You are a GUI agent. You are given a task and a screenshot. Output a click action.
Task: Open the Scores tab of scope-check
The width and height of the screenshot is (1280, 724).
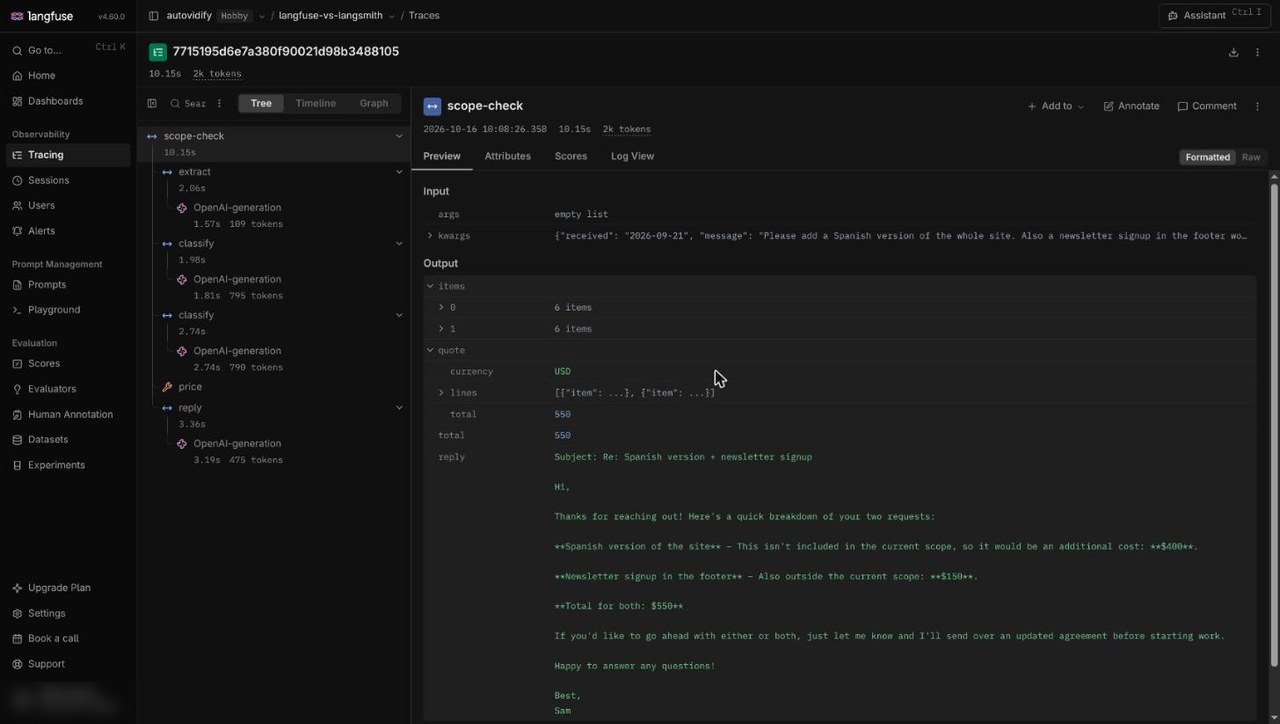571,156
